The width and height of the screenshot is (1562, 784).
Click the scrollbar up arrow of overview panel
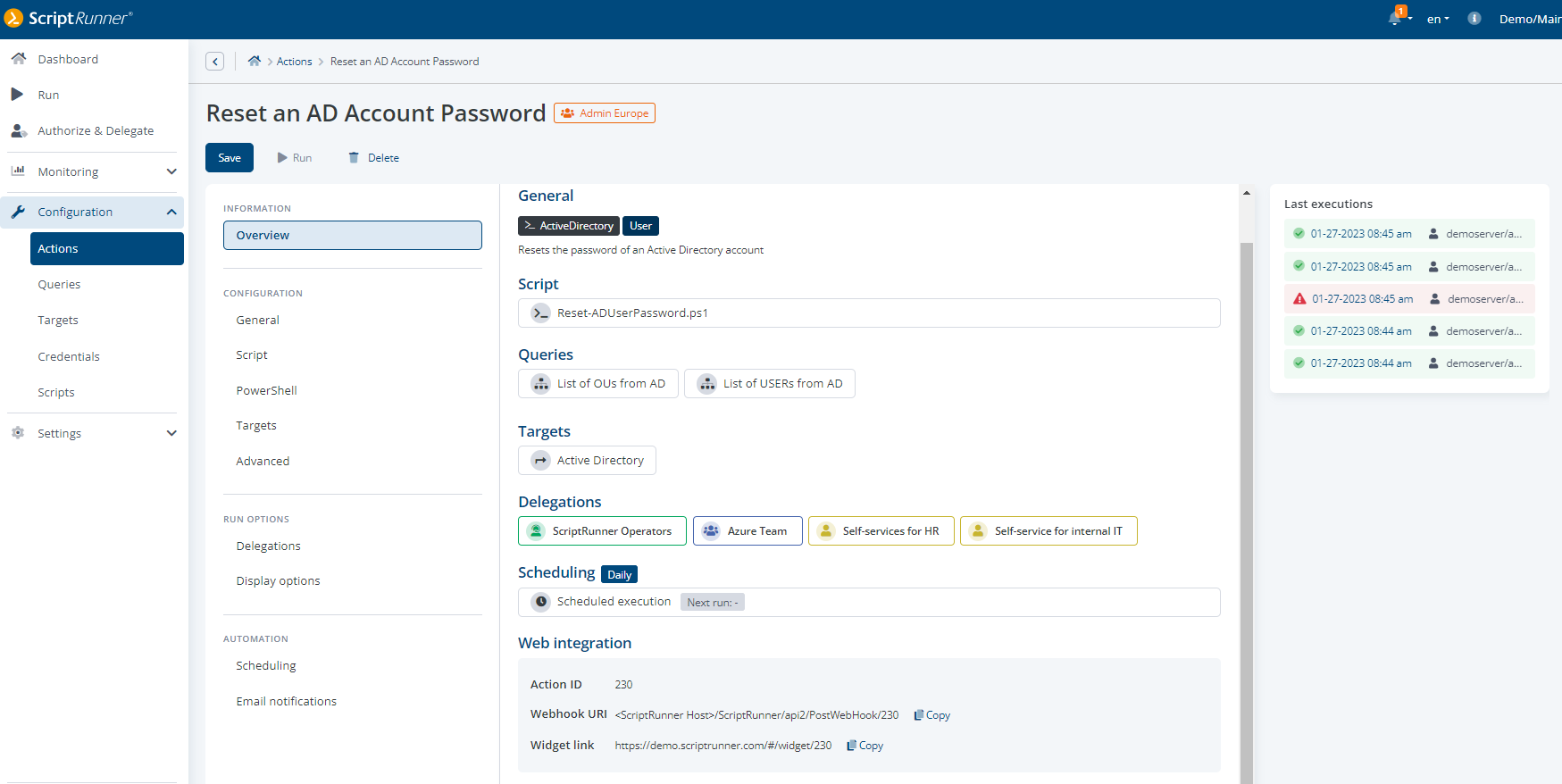[1246, 193]
